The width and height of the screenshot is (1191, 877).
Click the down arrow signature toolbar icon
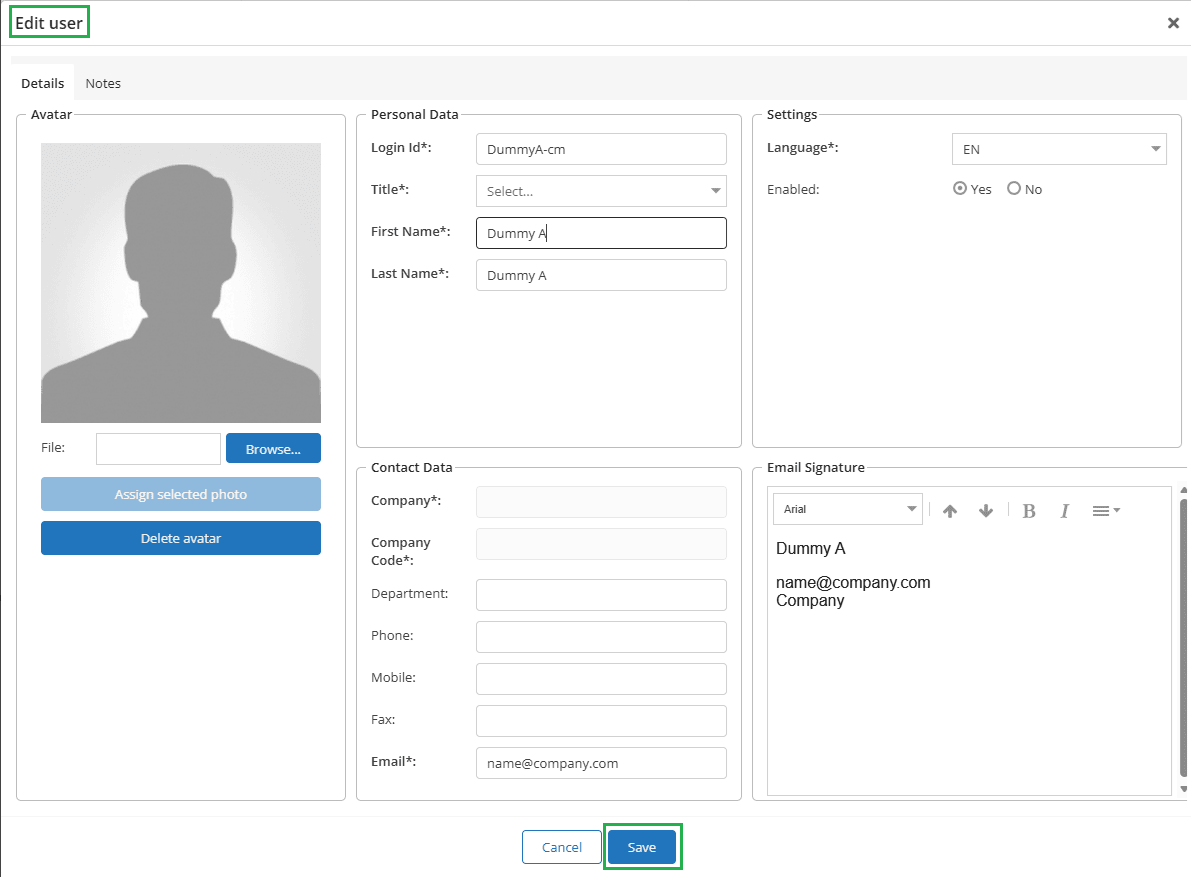(x=986, y=511)
